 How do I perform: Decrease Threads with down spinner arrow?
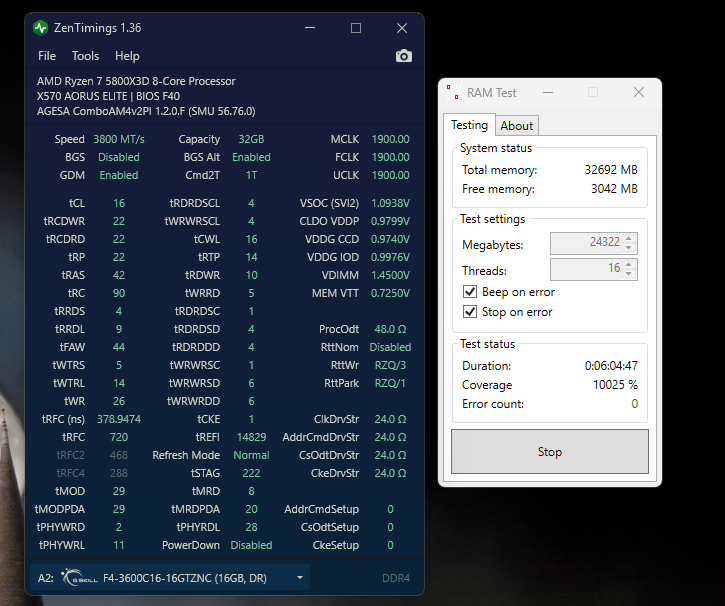click(628, 274)
